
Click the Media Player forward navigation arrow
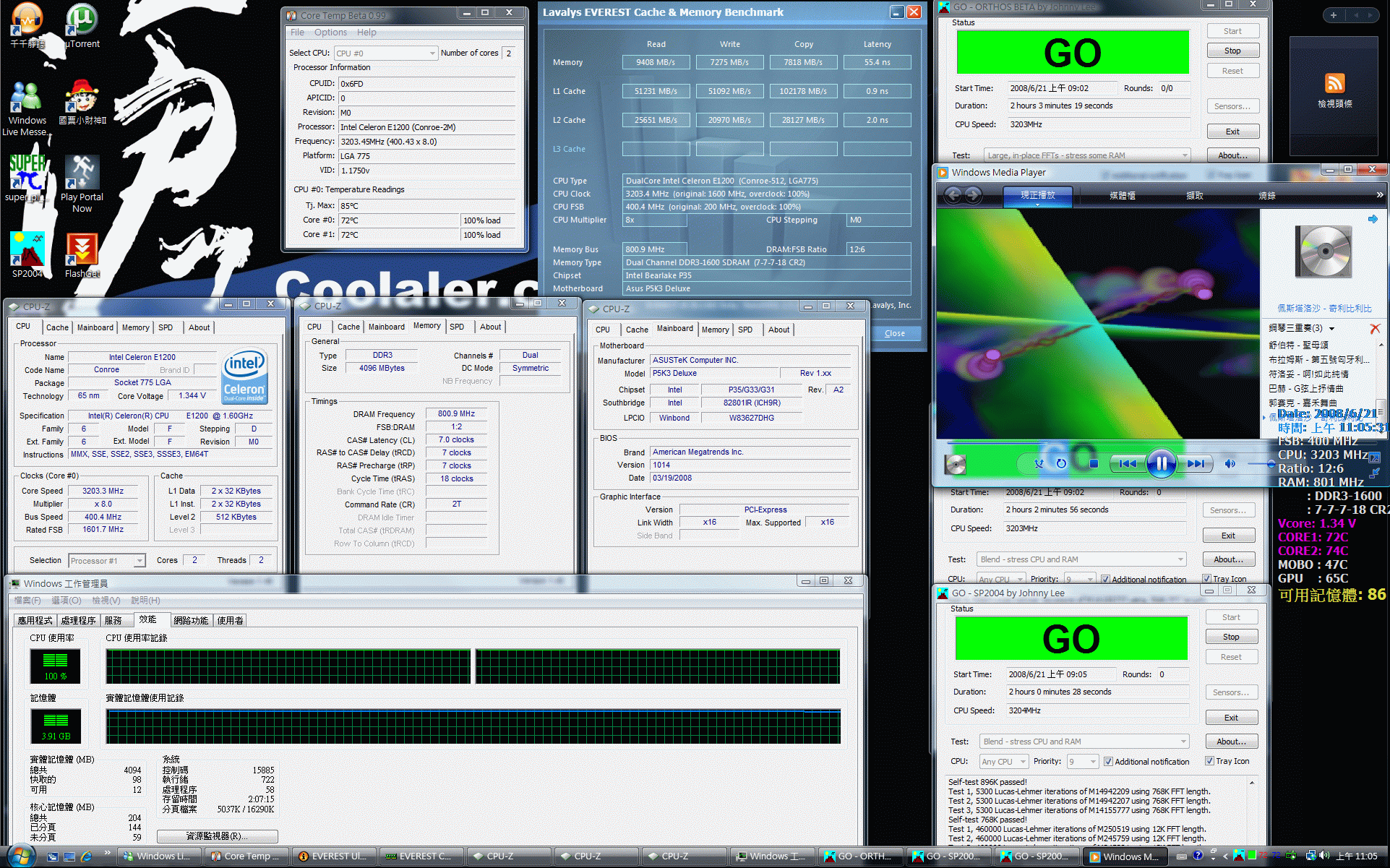click(973, 194)
